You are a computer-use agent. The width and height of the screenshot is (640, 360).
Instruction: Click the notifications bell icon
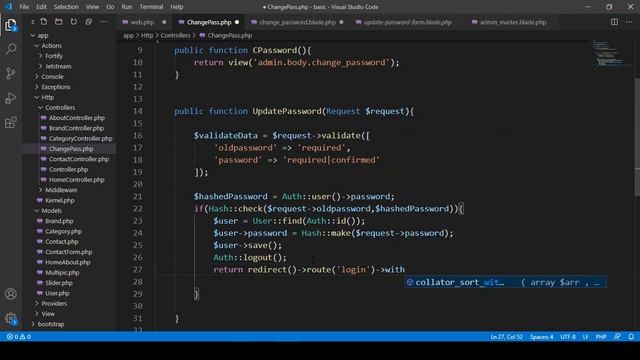point(631,337)
